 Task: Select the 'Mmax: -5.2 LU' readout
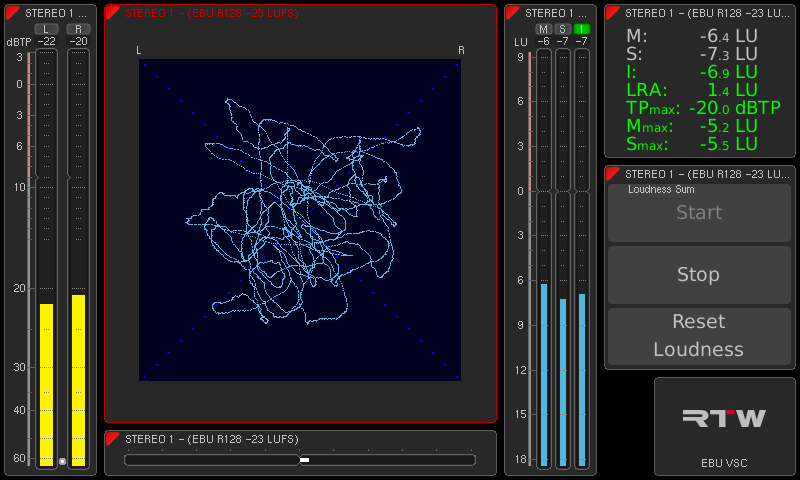click(x=692, y=126)
